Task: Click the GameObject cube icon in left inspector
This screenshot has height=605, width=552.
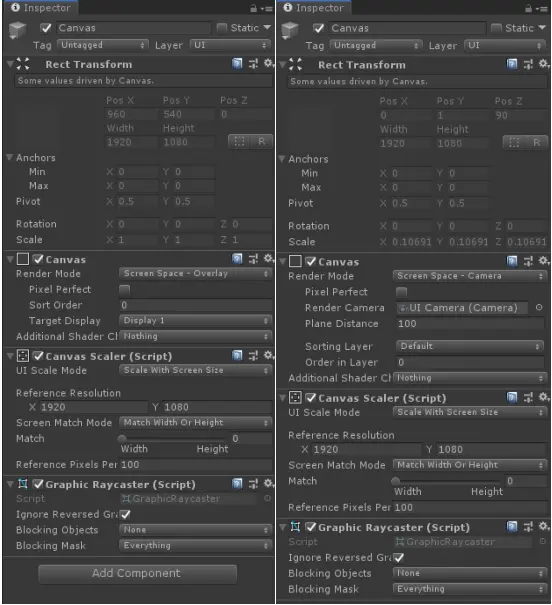Action: click(17, 30)
